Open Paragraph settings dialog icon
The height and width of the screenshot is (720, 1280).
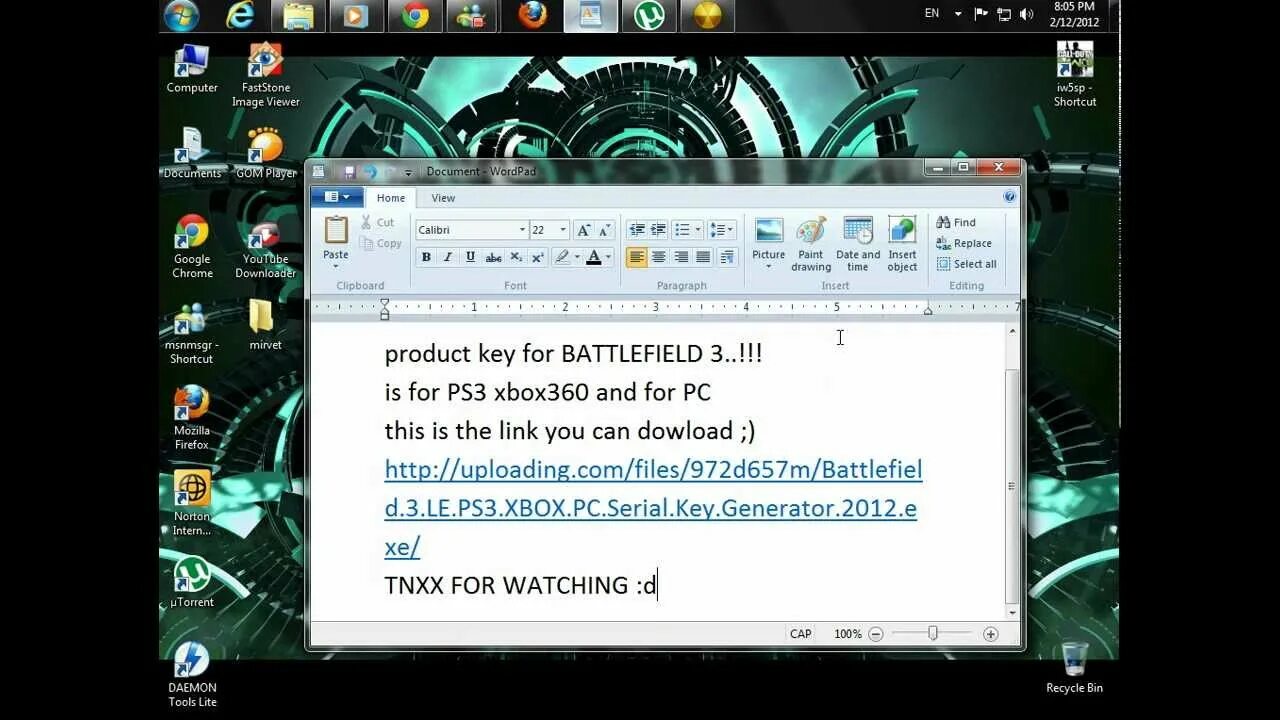point(727,257)
